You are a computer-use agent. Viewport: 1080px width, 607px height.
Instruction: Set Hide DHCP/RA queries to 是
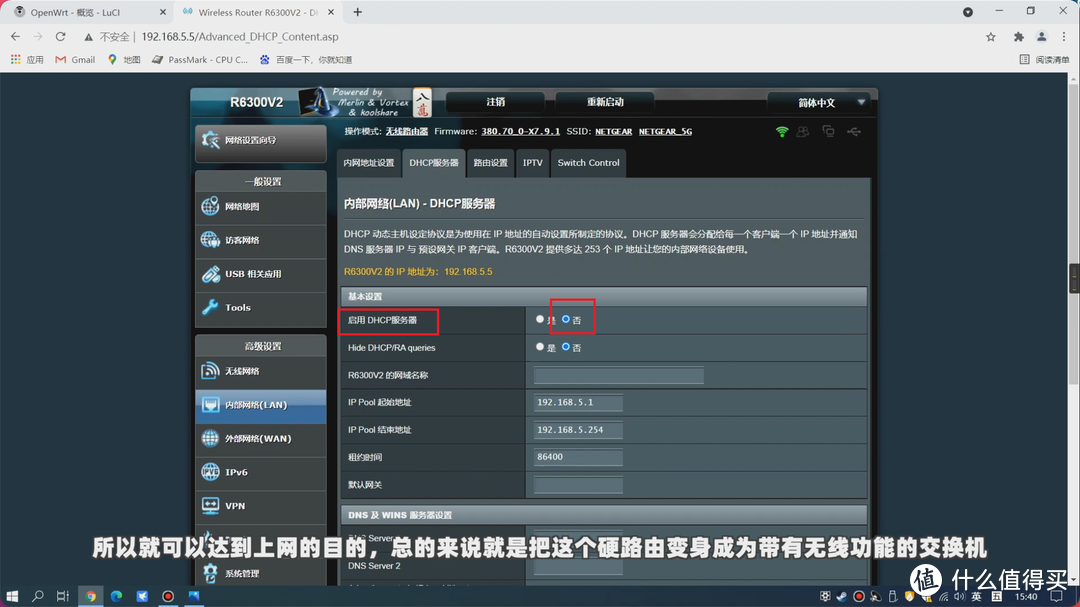coord(540,347)
